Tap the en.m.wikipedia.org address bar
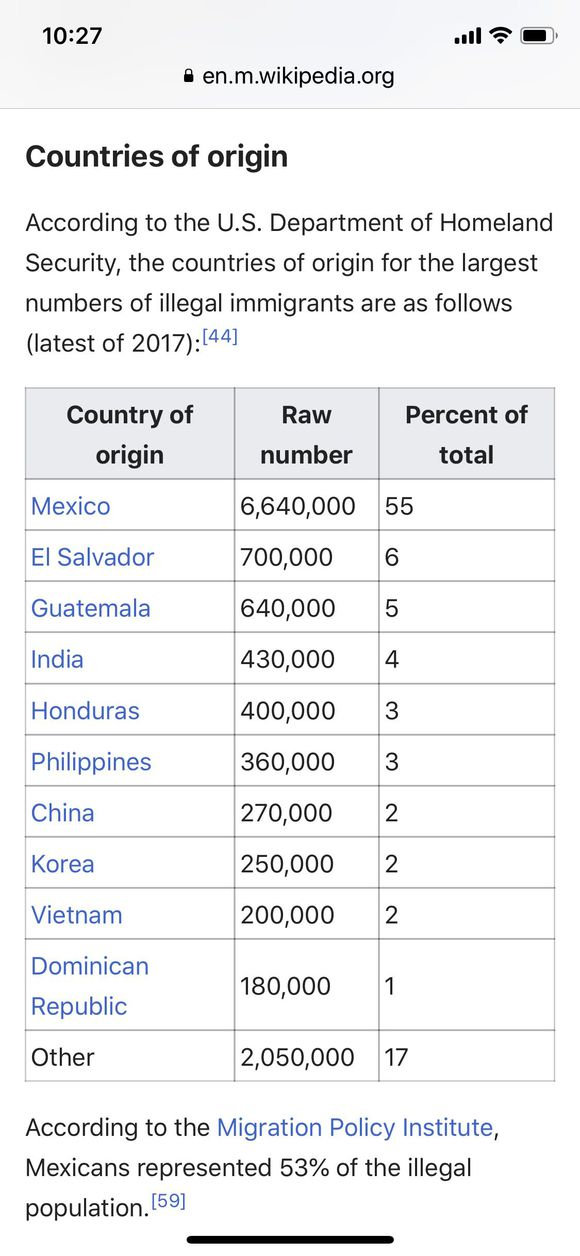This screenshot has width=580, height=1256. pos(289,76)
